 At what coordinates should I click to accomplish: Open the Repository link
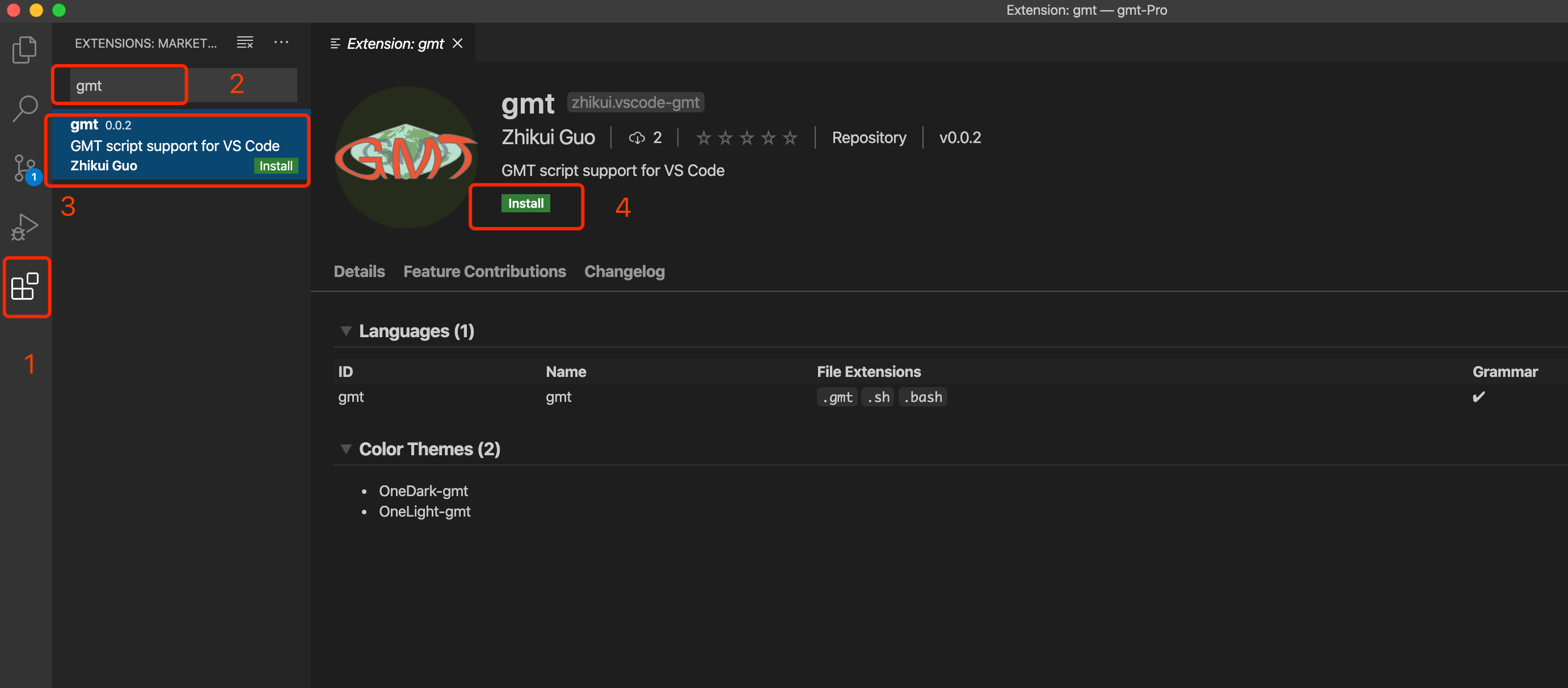coord(869,138)
